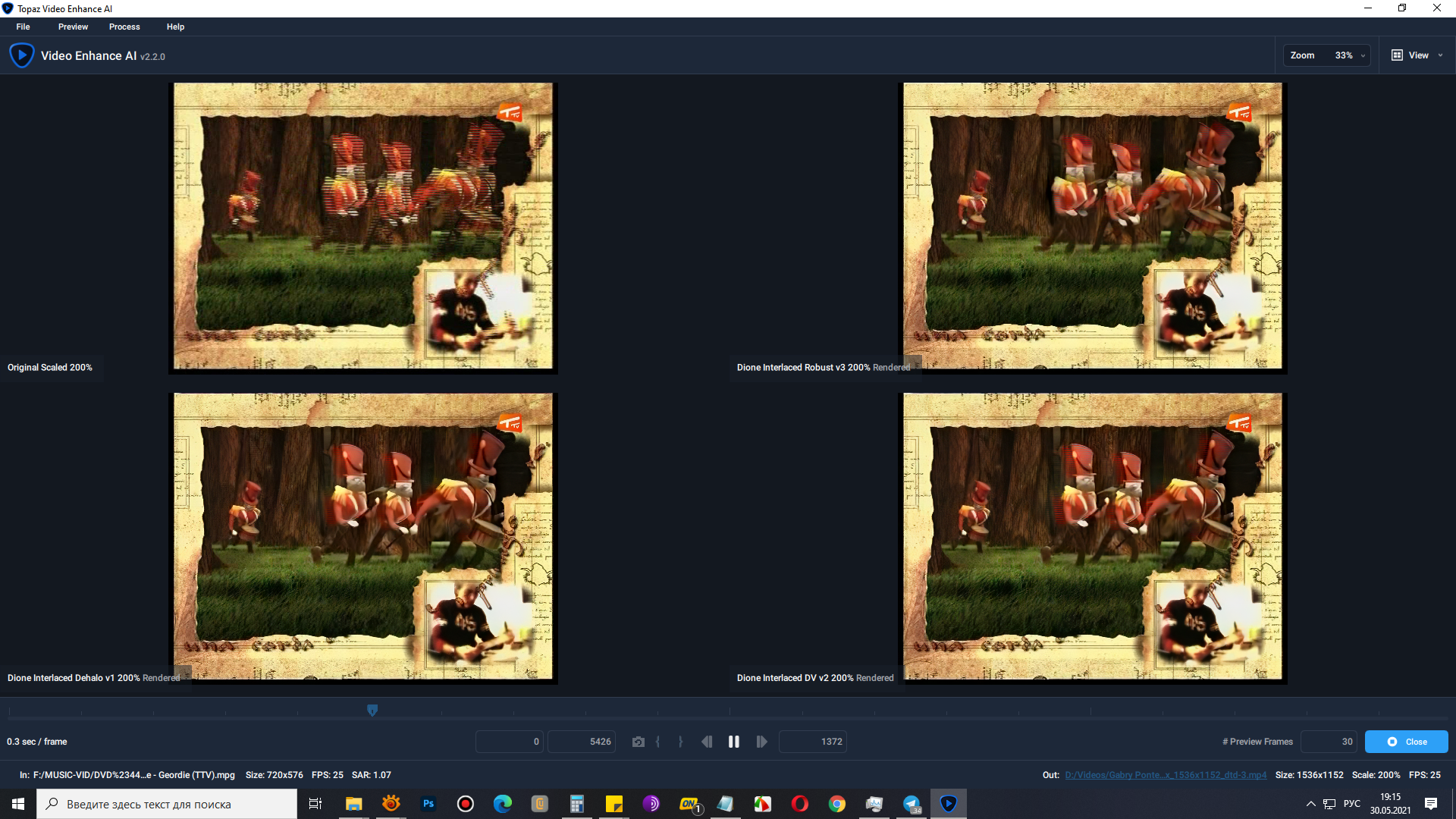Click the end frame field showing 5426
Image resolution: width=1456 pixels, height=819 pixels.
pyautogui.click(x=582, y=742)
